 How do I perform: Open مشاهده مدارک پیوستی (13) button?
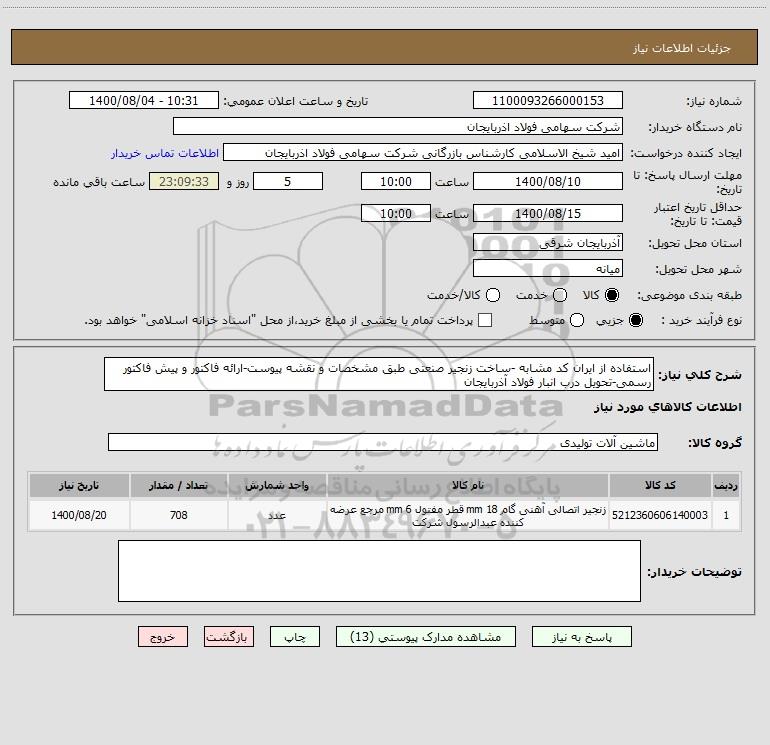pos(426,637)
